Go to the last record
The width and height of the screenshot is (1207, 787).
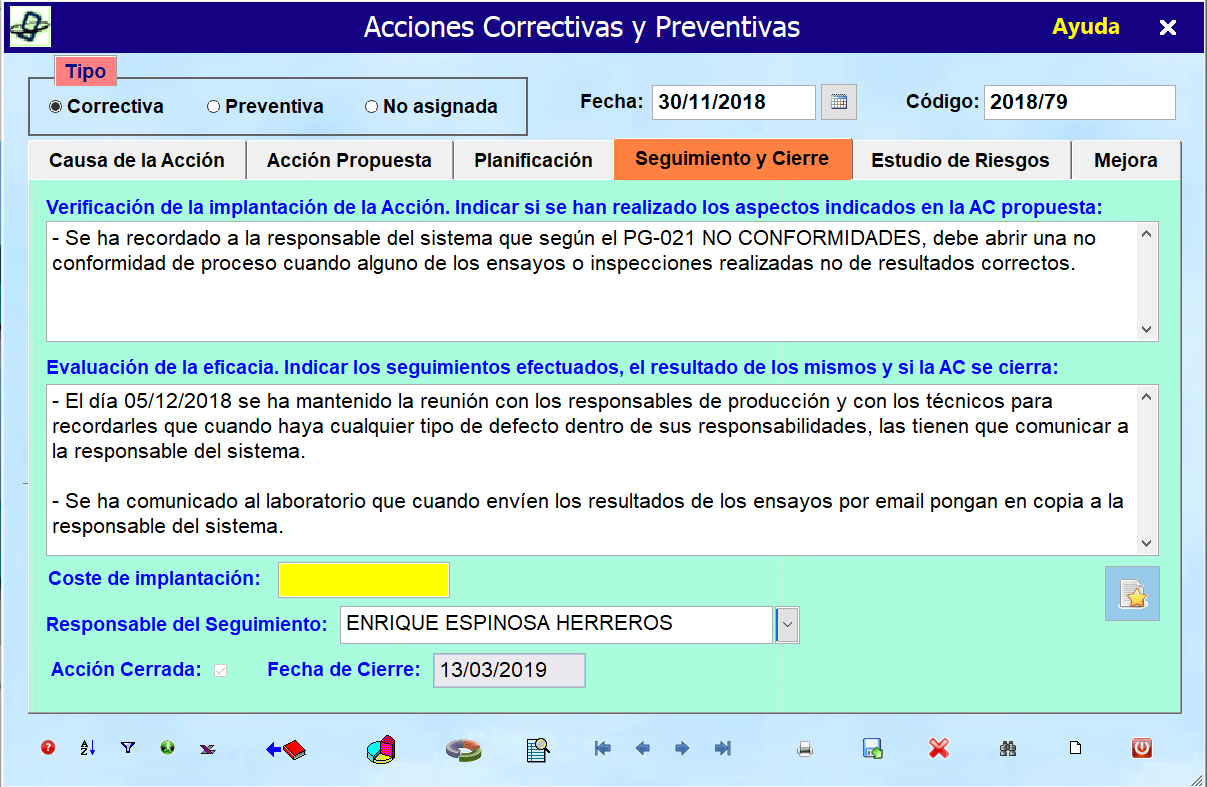click(x=723, y=748)
